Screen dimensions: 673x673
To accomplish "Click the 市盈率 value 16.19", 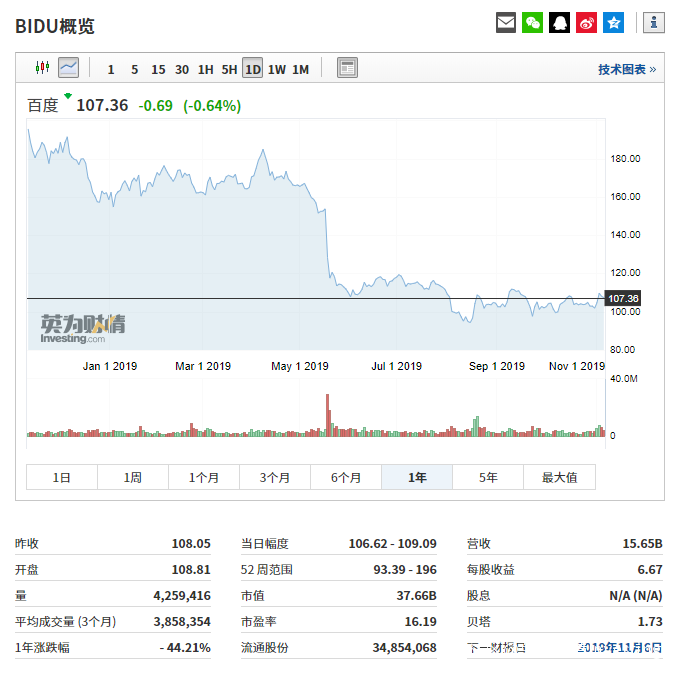I will point(420,621).
